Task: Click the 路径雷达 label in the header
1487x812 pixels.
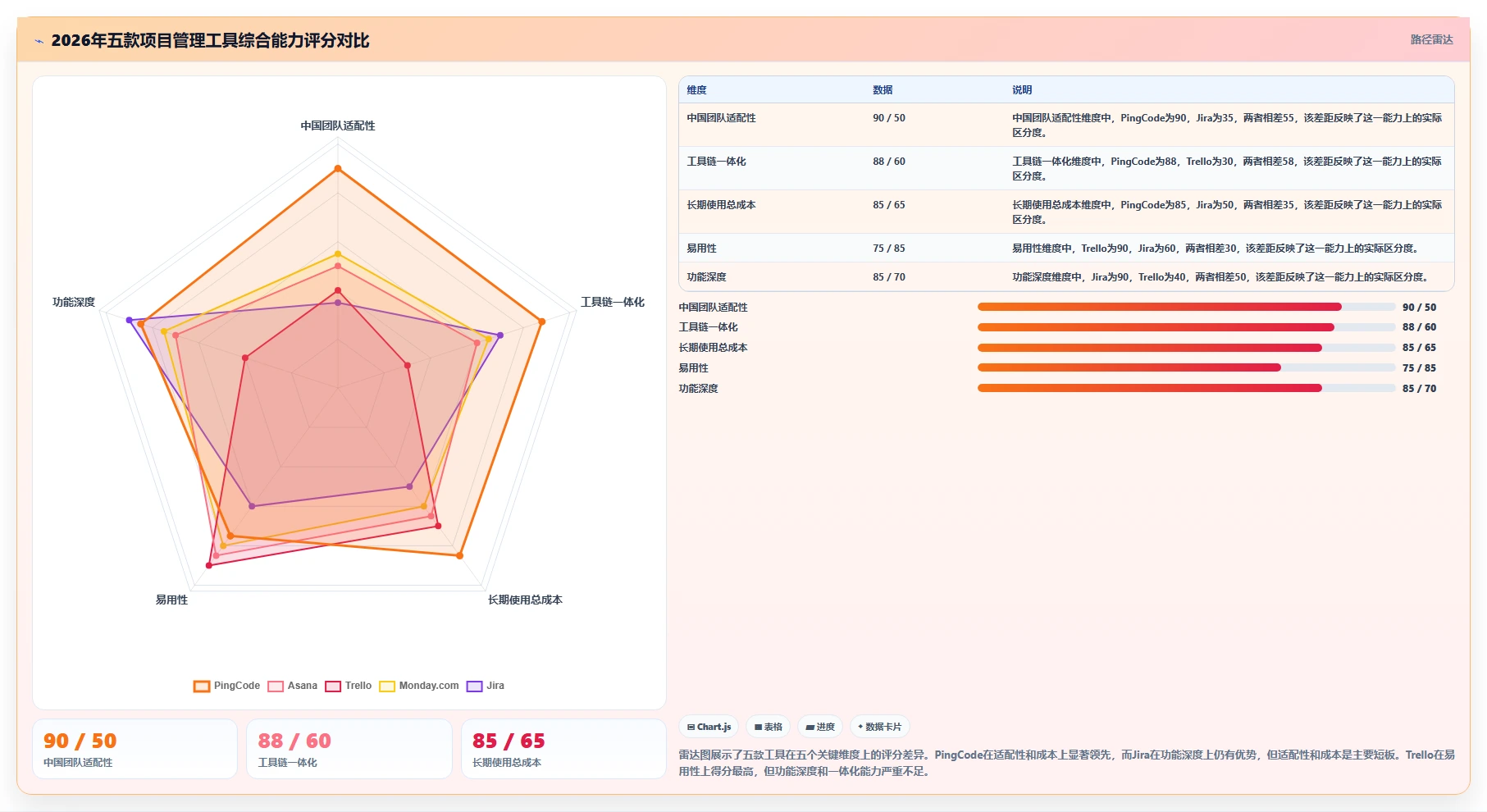Action: 1431,39
